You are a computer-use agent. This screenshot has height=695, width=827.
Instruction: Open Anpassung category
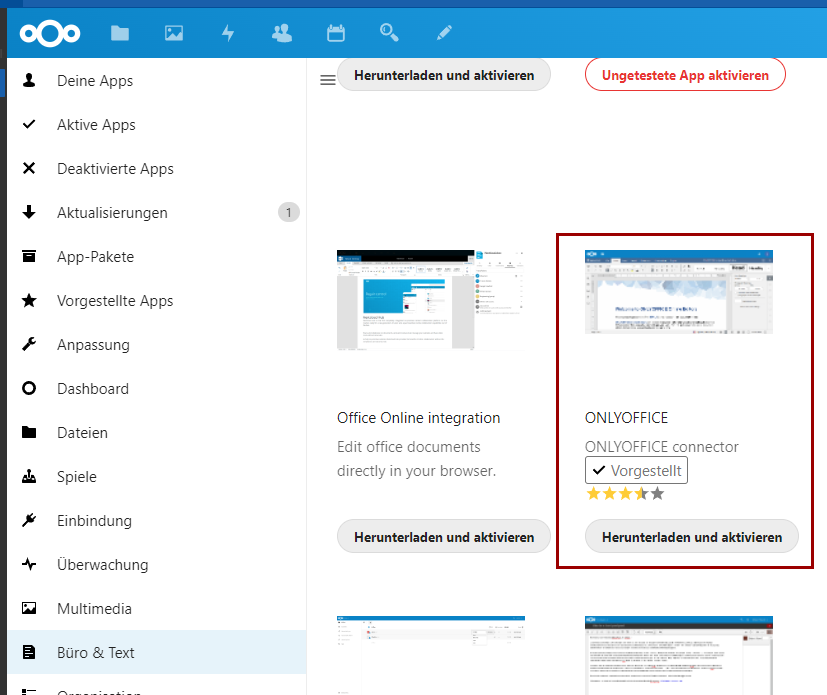pyautogui.click(x=157, y=344)
